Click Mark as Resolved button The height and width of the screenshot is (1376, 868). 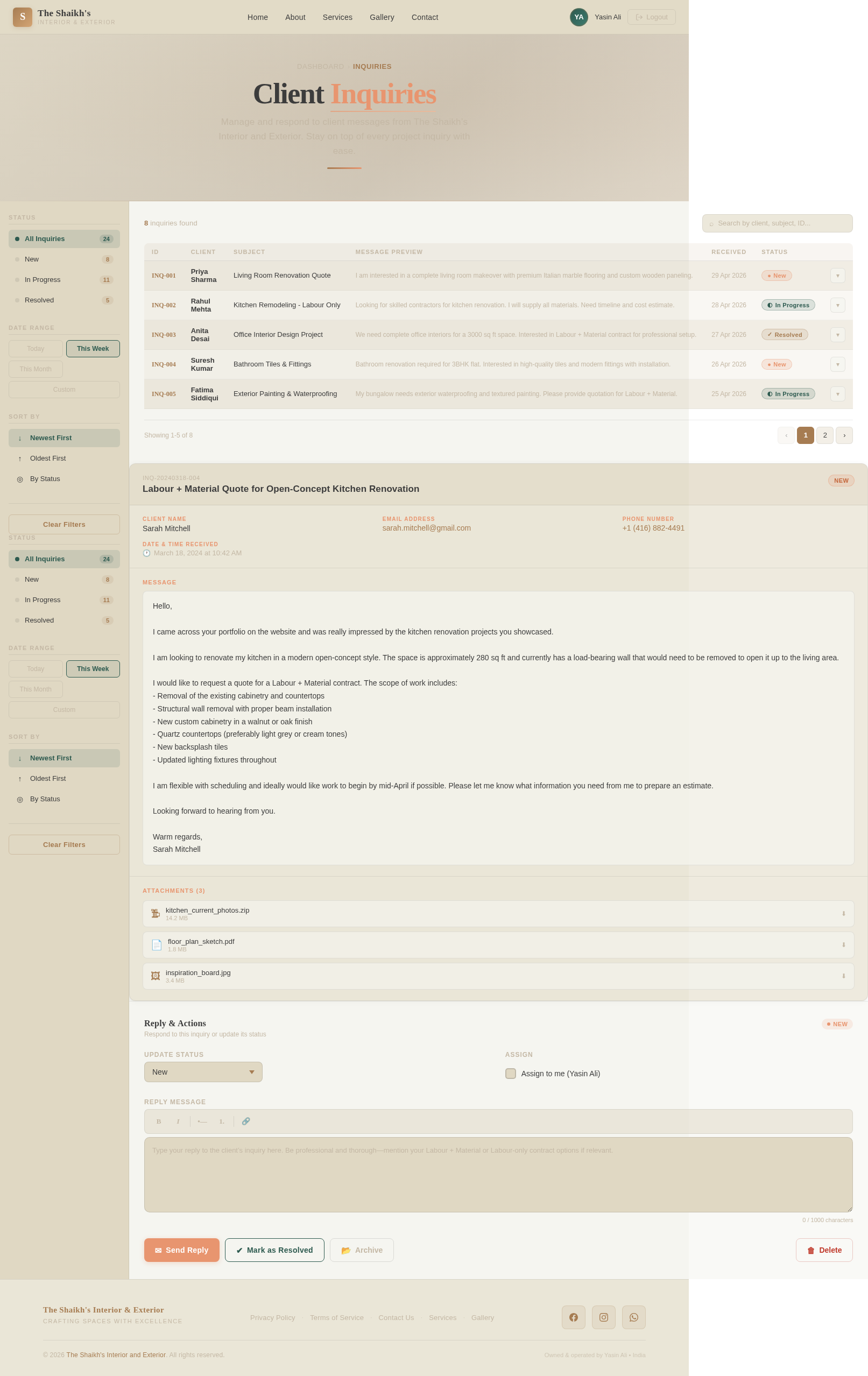[274, 1250]
